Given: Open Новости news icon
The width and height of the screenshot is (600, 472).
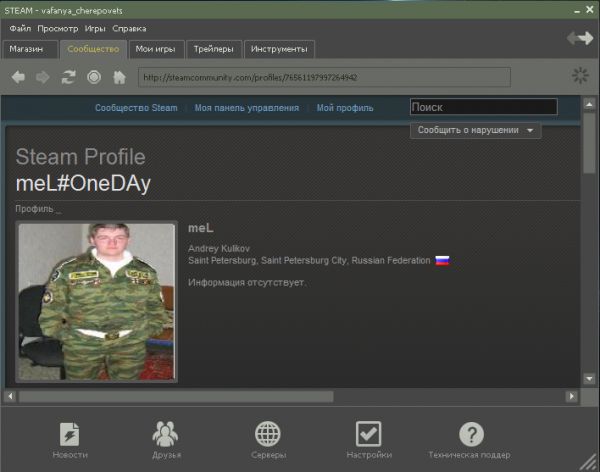Looking at the screenshot, I should 70,434.
